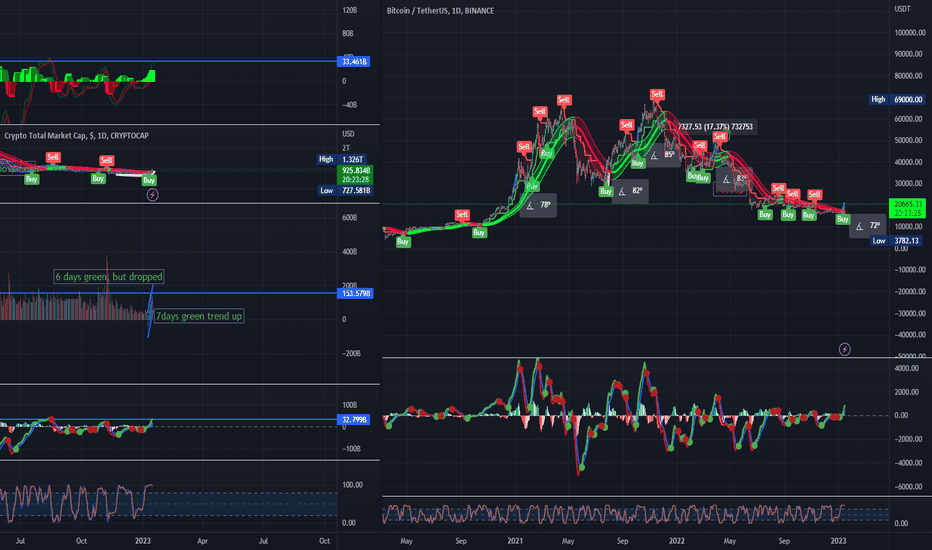Click the 4000.00 value on the Bitcoin oscillator scale
932x550 pixels.
[x=906, y=369]
